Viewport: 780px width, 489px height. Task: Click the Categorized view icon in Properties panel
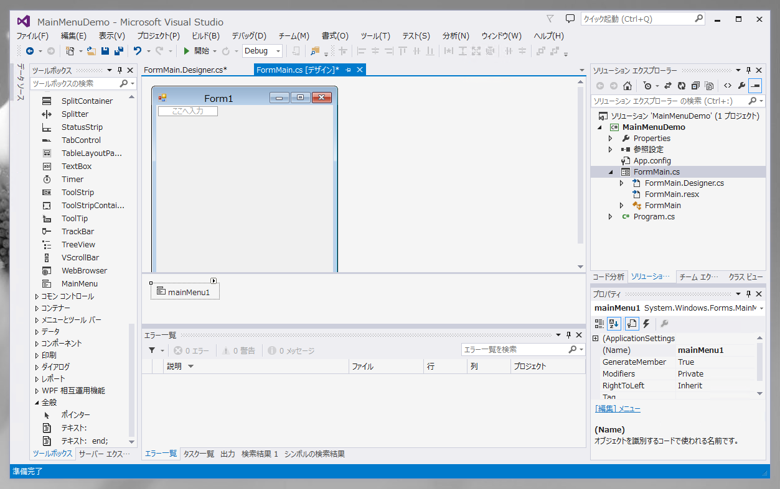599,324
